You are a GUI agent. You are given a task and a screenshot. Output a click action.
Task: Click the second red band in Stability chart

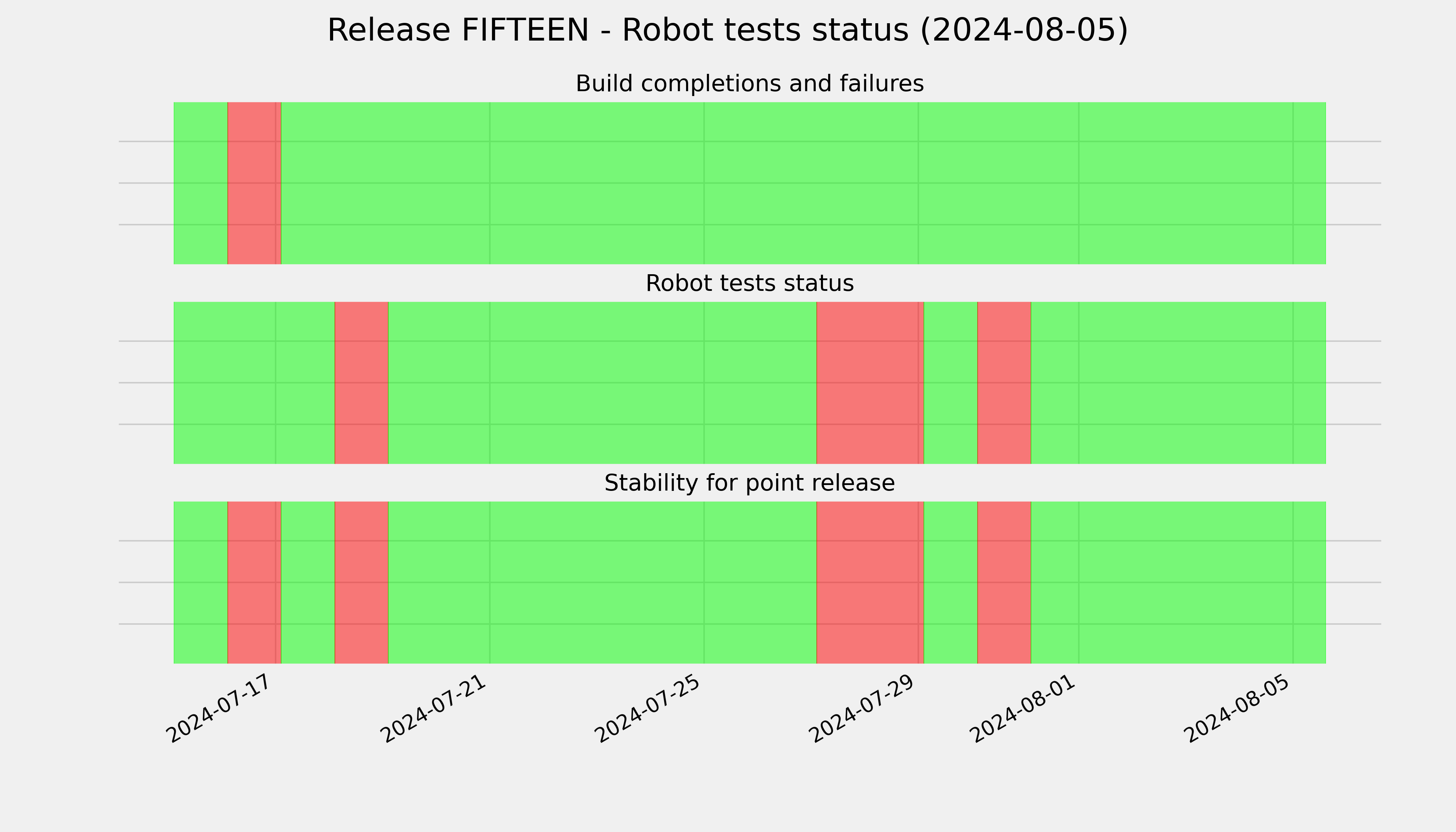[362, 583]
